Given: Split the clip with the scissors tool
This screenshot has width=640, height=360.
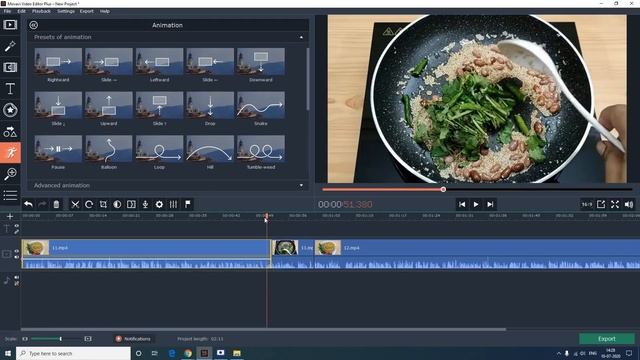Looking at the screenshot, I should (75, 204).
